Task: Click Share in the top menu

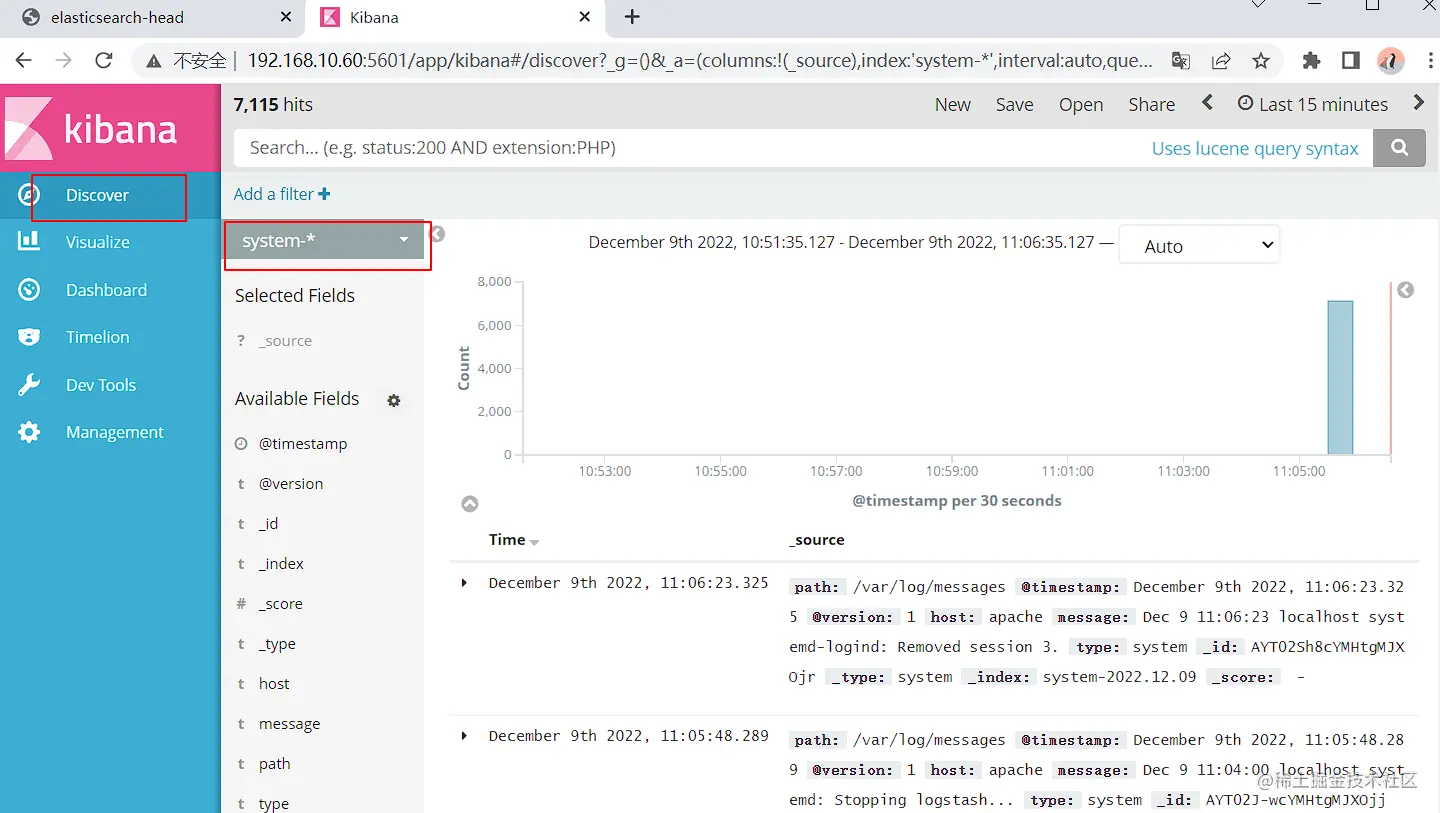Action: [1152, 104]
